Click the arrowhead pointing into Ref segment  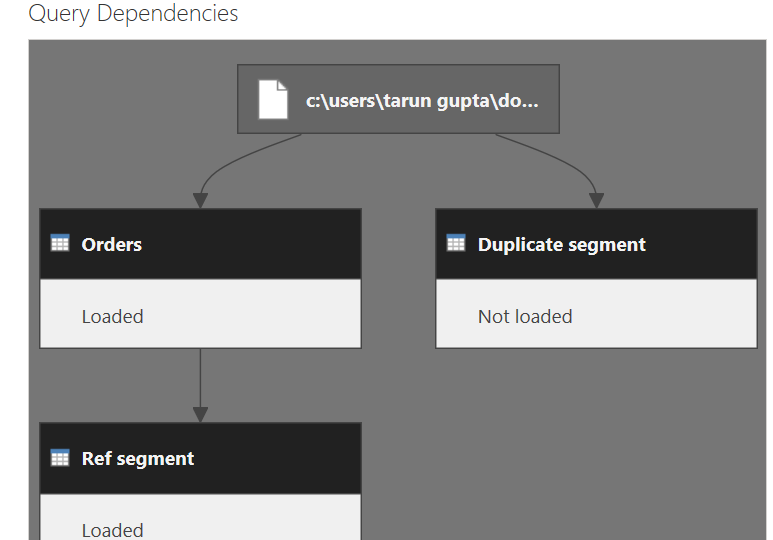pyautogui.click(x=200, y=414)
